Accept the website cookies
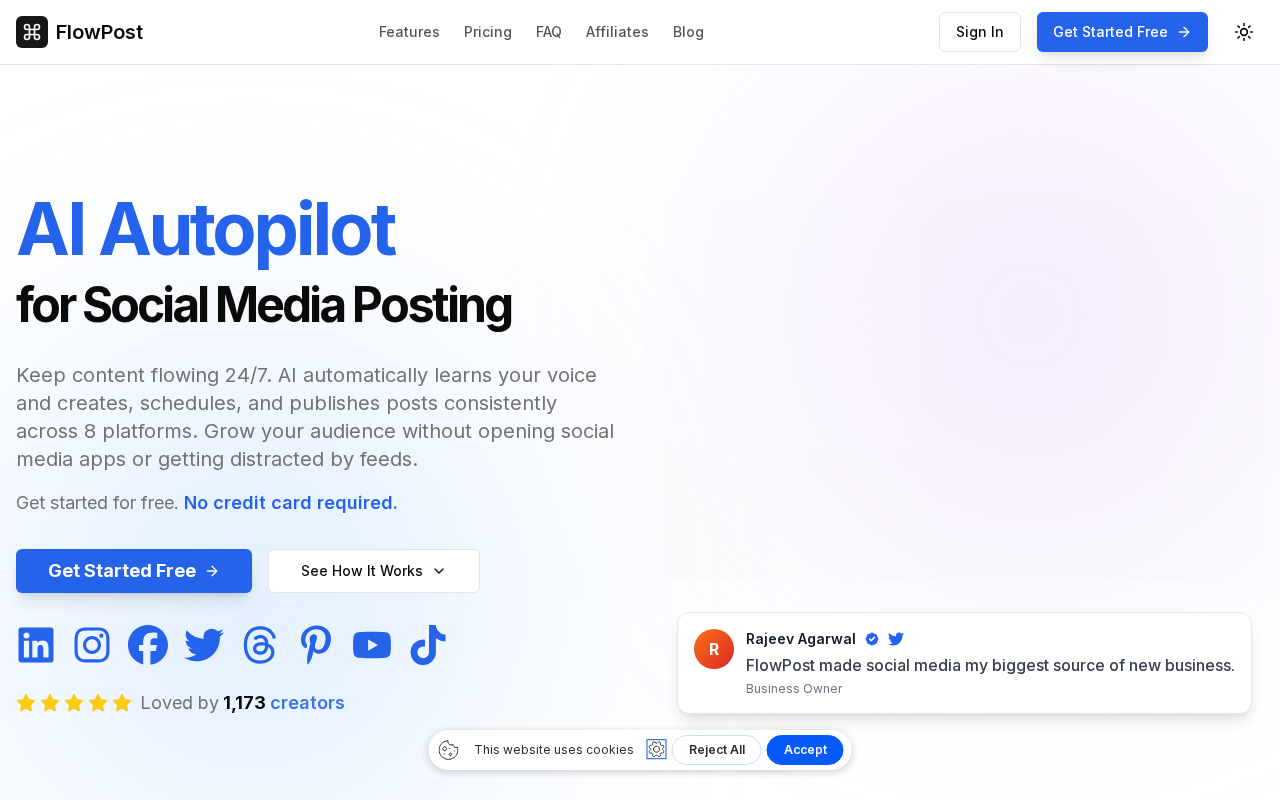Viewport: 1280px width, 800px height. [805, 750]
